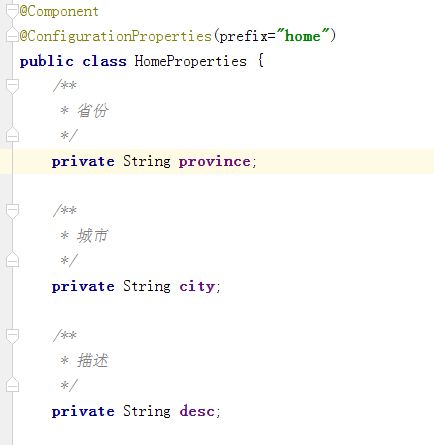Viewport: 434px width, 445px height.
Task: Fold the province Javadoc comment end marker
Action: click(12, 135)
